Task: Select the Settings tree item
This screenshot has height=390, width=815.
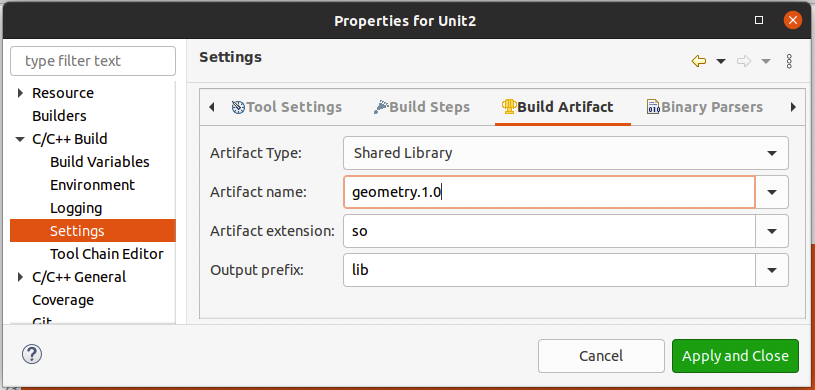Action: [x=93, y=231]
